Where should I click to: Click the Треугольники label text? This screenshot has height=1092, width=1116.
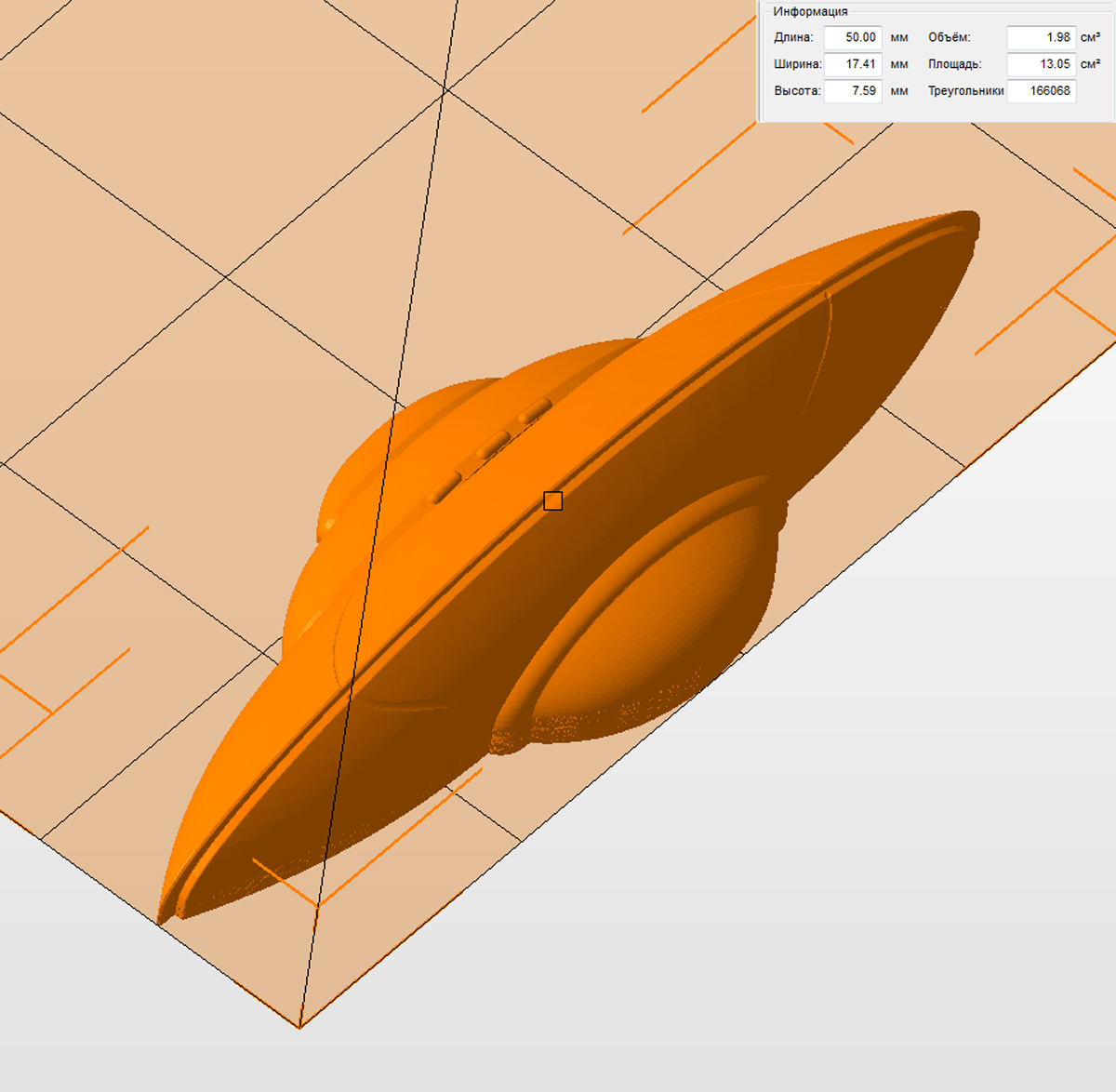tap(965, 91)
